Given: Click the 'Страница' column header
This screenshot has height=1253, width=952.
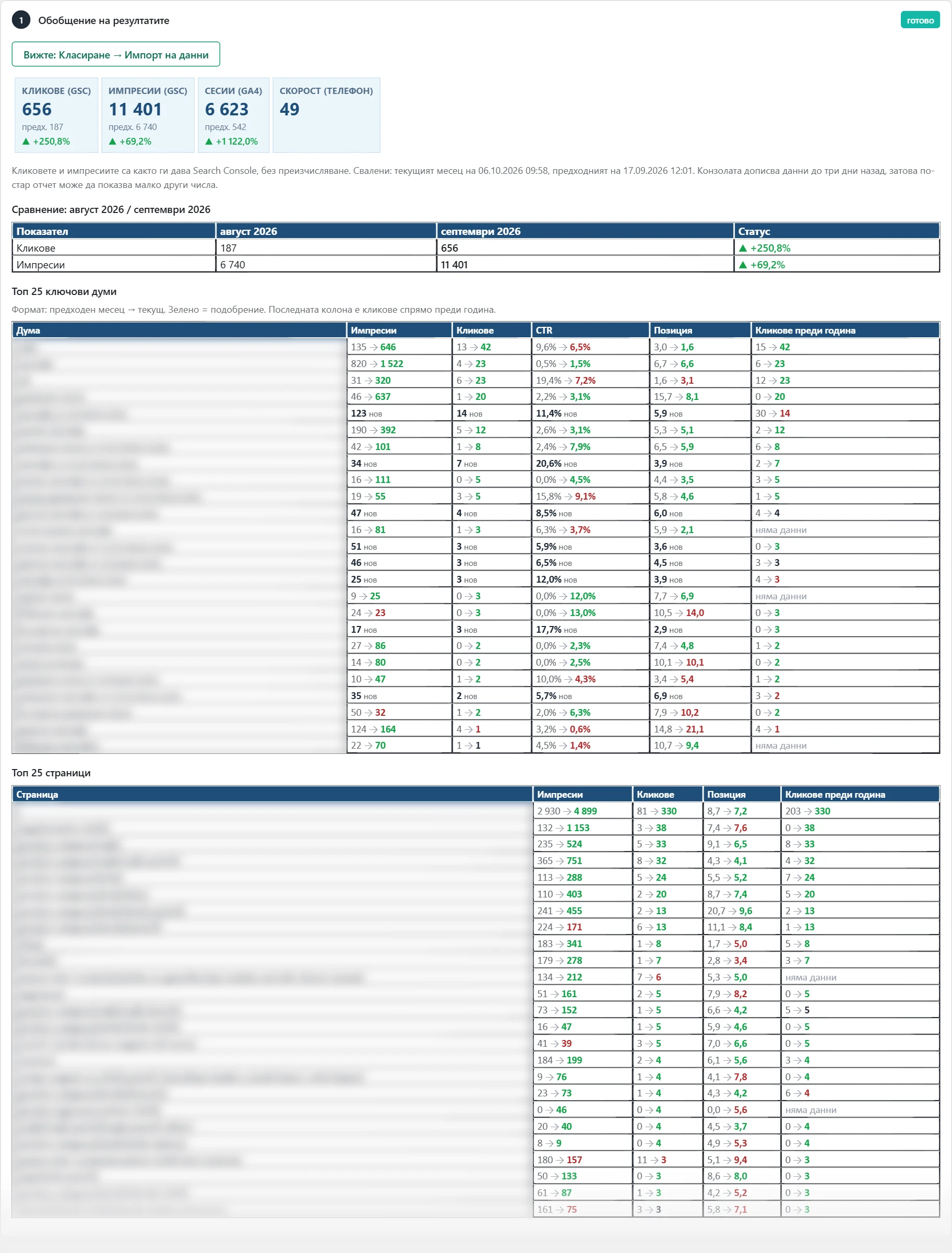Looking at the screenshot, I should click(272, 795).
